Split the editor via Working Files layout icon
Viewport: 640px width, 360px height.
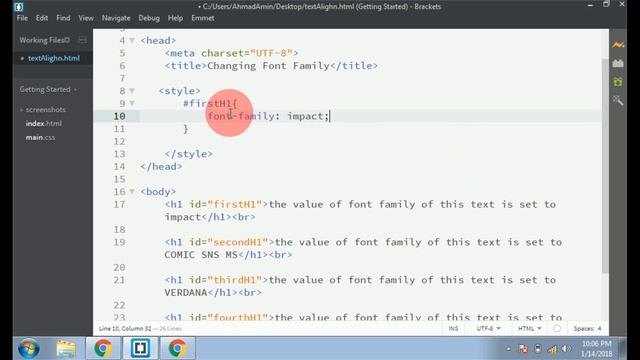click(82, 40)
